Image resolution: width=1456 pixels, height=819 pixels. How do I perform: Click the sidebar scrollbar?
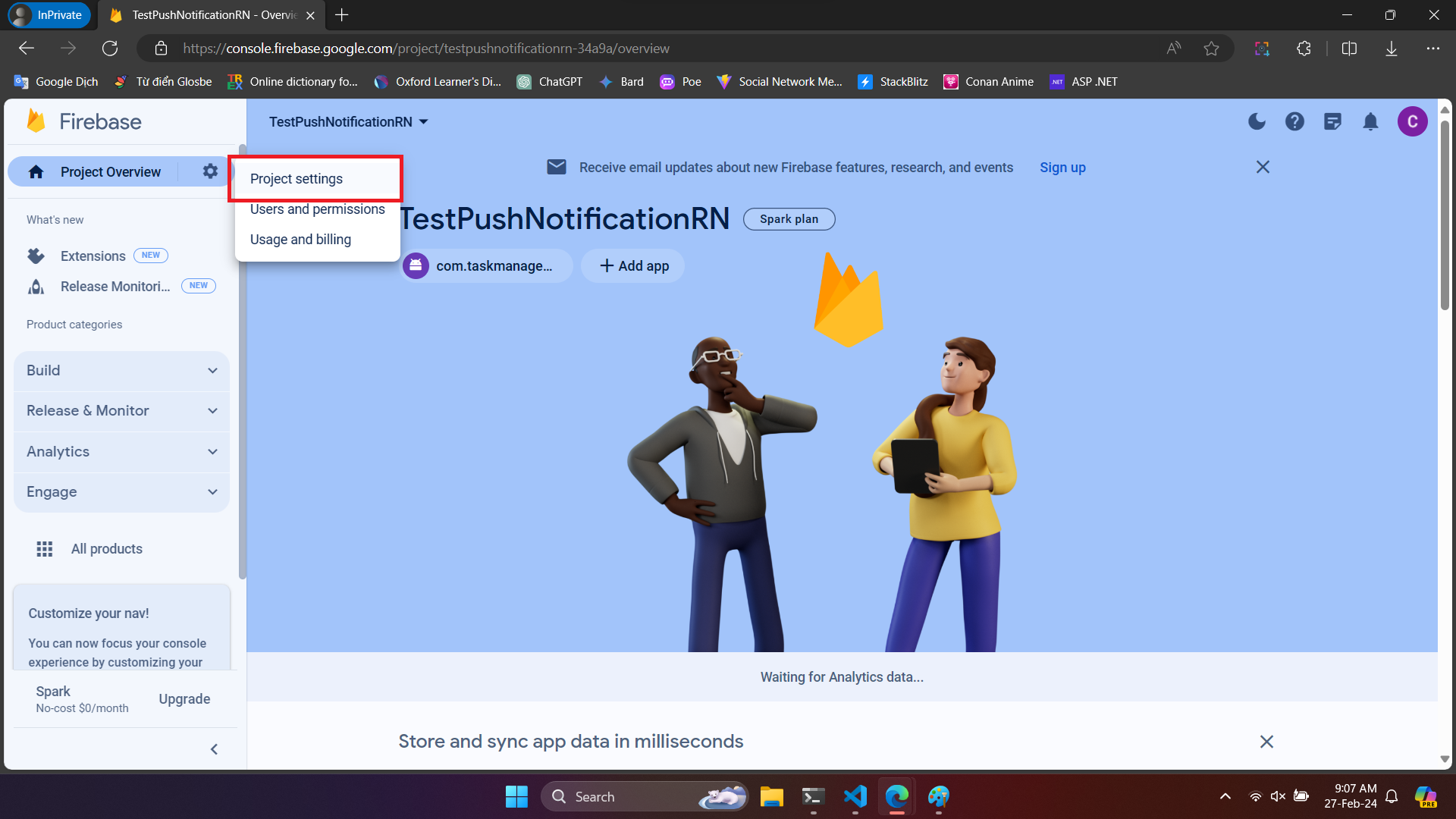pyautogui.click(x=242, y=362)
